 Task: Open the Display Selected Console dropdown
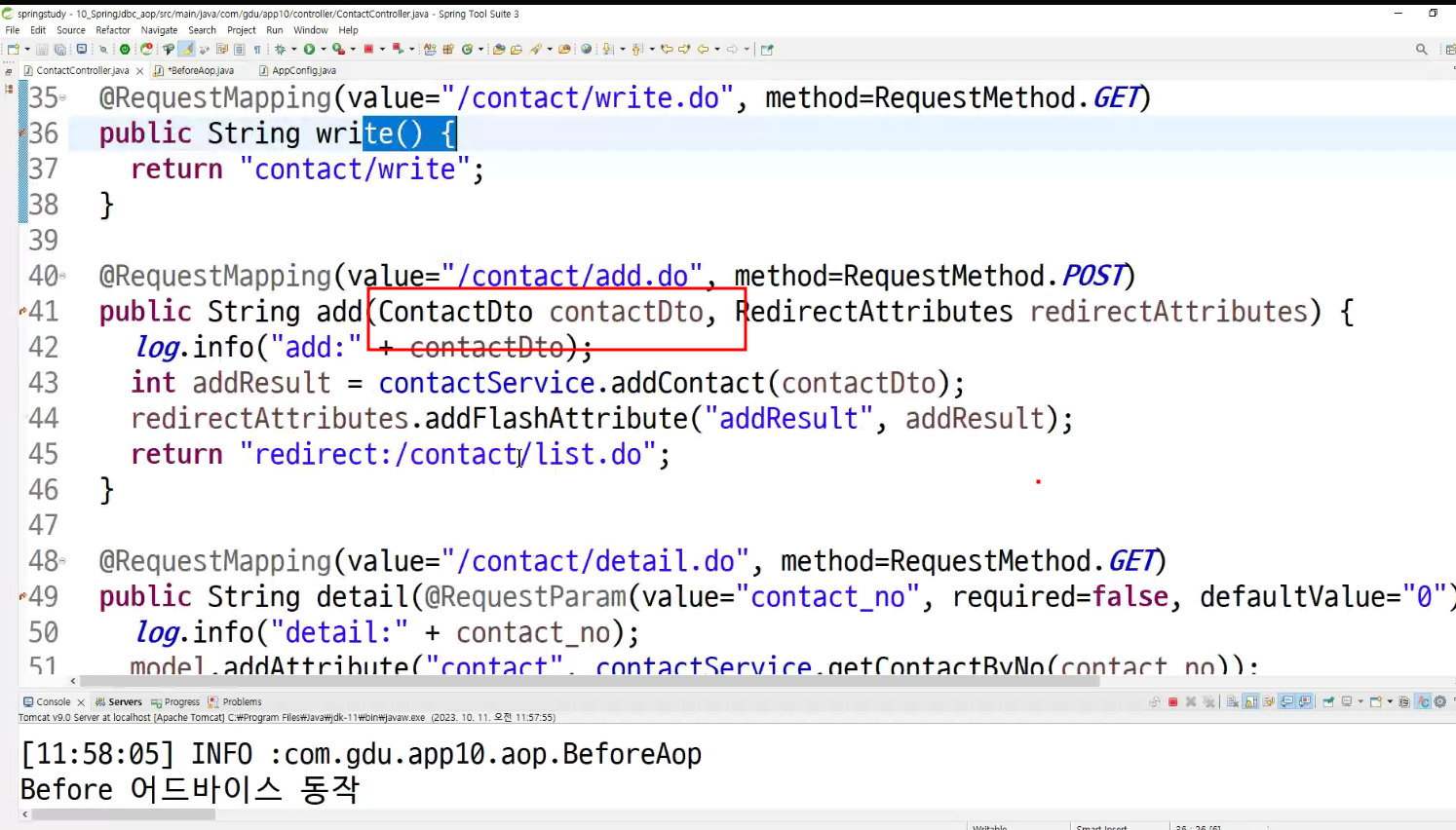coord(1360,701)
